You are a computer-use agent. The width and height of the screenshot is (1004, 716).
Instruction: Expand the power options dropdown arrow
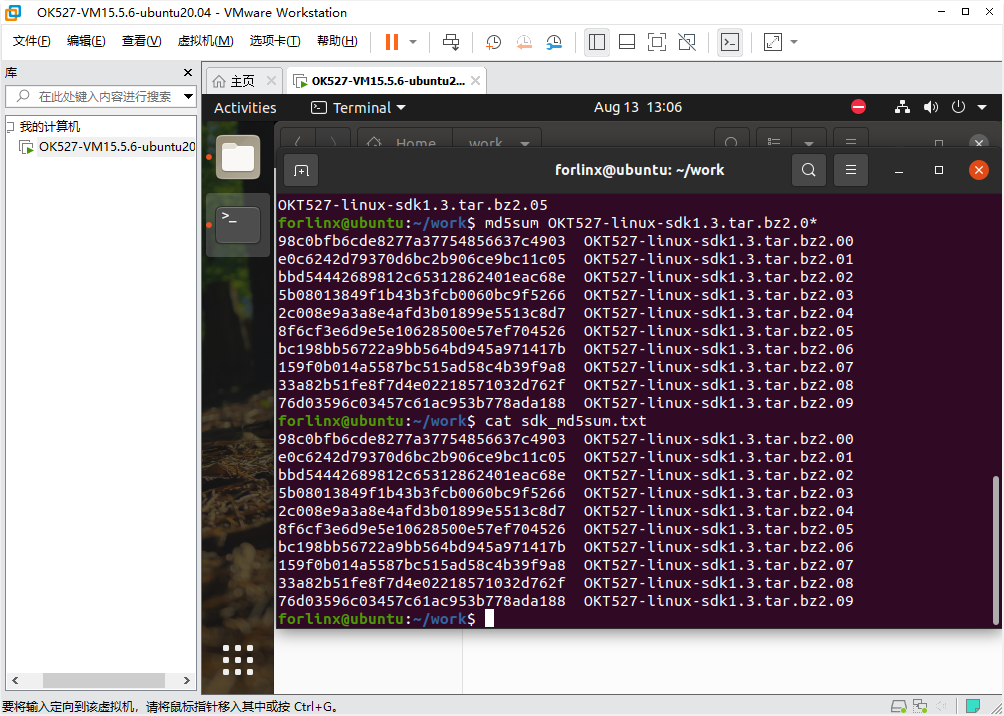coord(413,42)
